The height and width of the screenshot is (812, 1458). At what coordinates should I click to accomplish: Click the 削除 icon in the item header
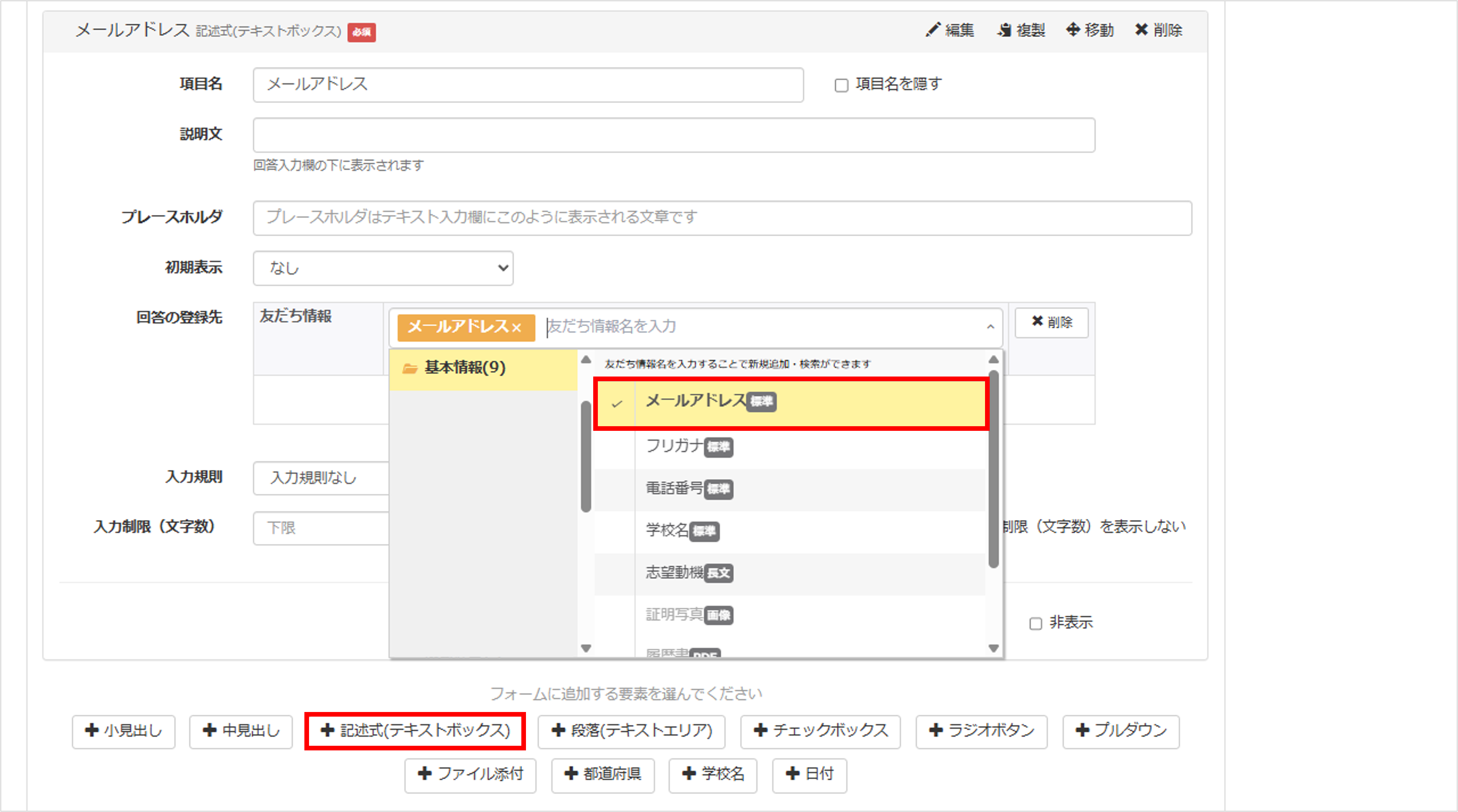pos(1141,30)
